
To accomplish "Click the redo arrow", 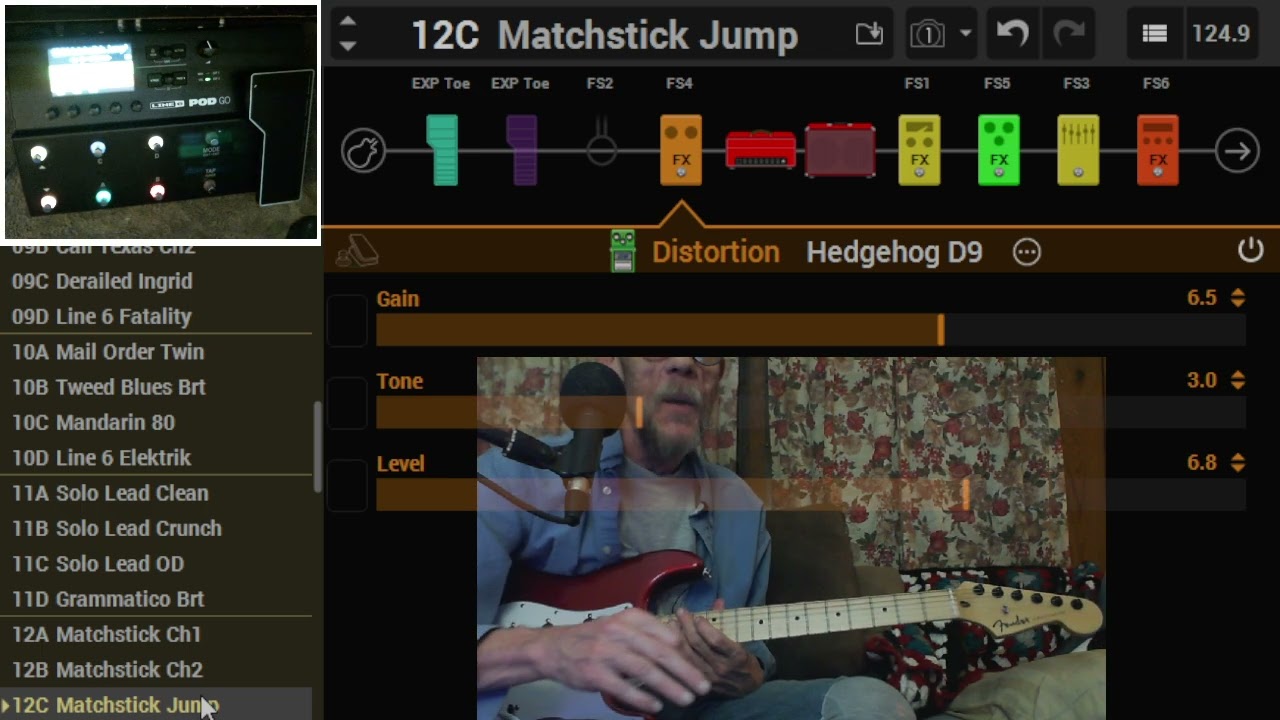I will click(x=1069, y=34).
